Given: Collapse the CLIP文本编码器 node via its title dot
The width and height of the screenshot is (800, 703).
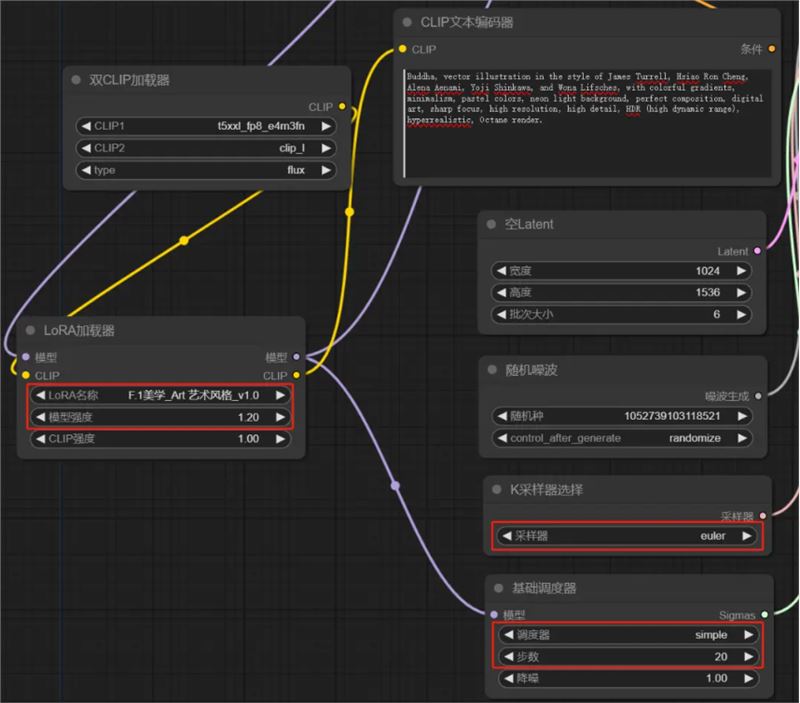Looking at the screenshot, I should 407,22.
